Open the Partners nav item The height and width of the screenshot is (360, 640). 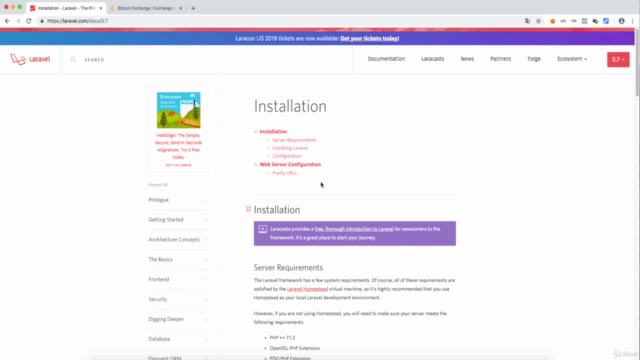tap(500, 59)
